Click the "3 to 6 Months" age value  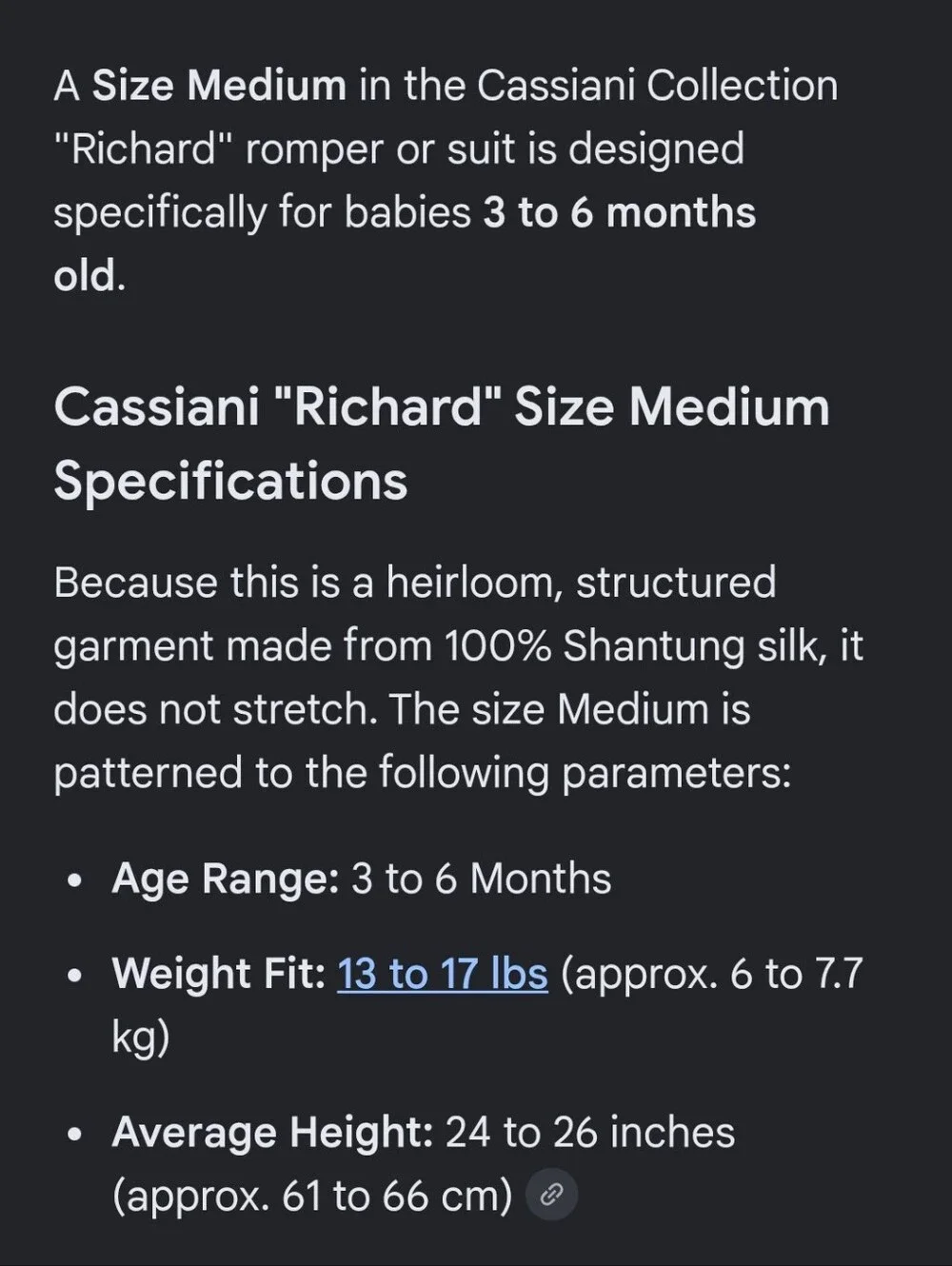(x=481, y=879)
